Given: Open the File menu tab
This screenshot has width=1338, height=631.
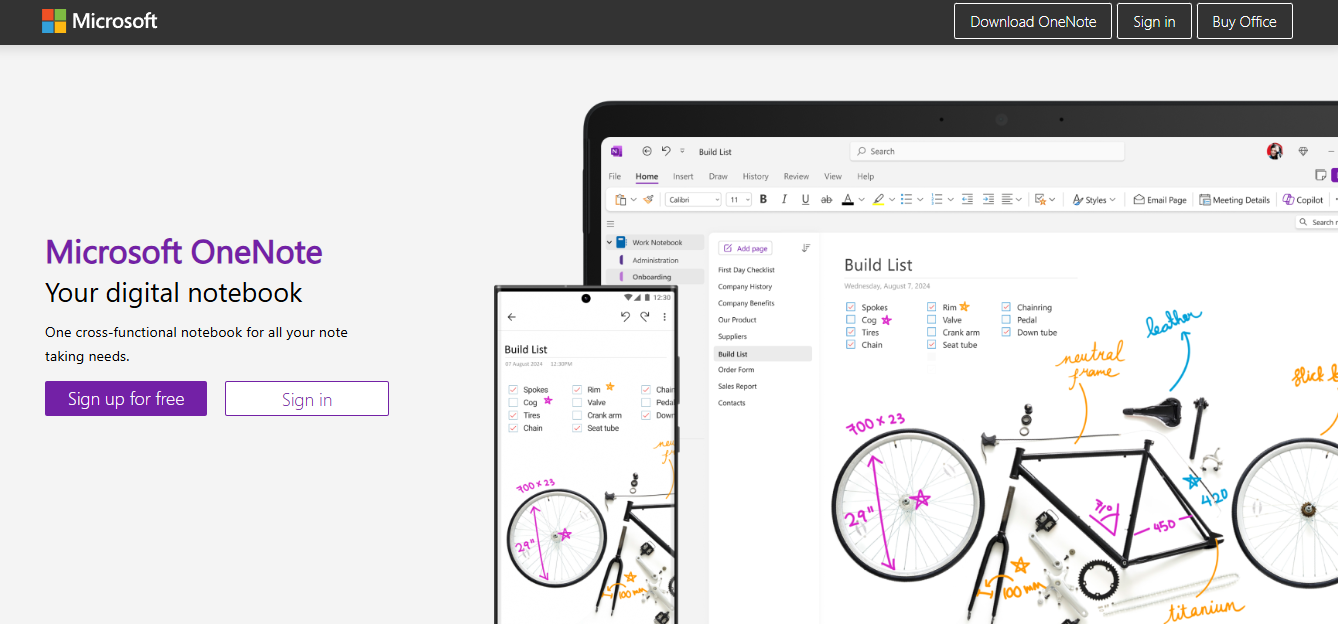Looking at the screenshot, I should [x=615, y=176].
